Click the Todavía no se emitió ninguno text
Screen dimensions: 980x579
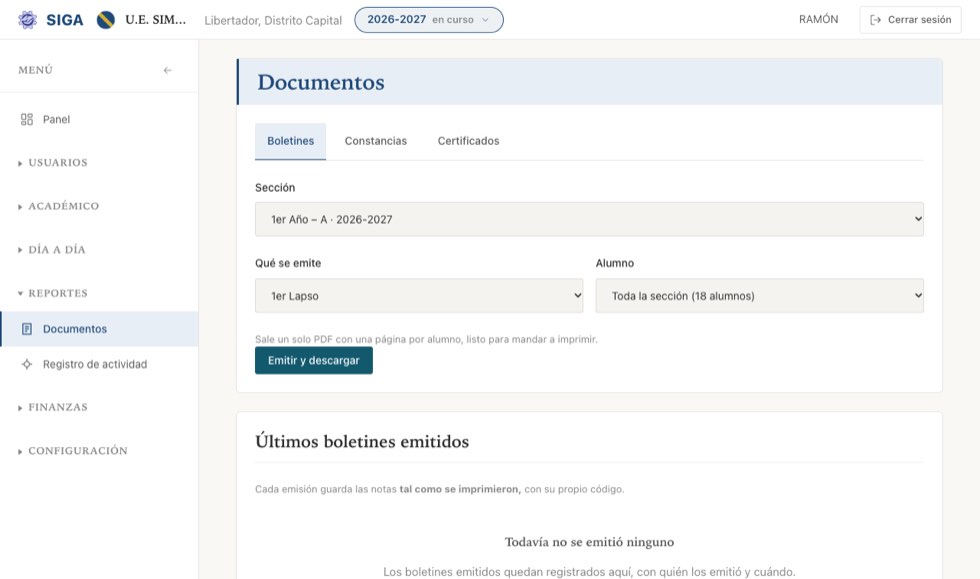(x=589, y=542)
